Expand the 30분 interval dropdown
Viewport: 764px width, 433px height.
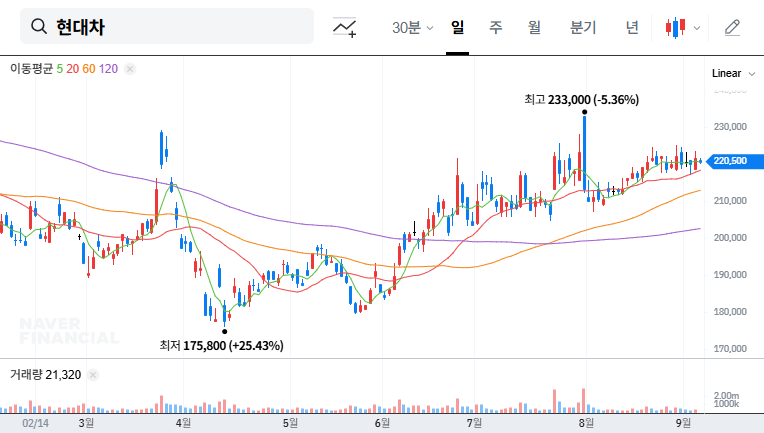pos(412,27)
